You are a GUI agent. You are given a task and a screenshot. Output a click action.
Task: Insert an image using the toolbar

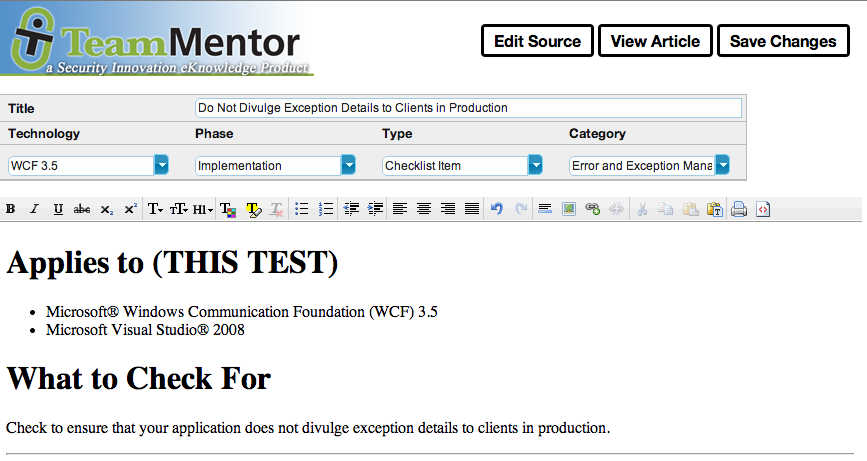click(x=569, y=209)
